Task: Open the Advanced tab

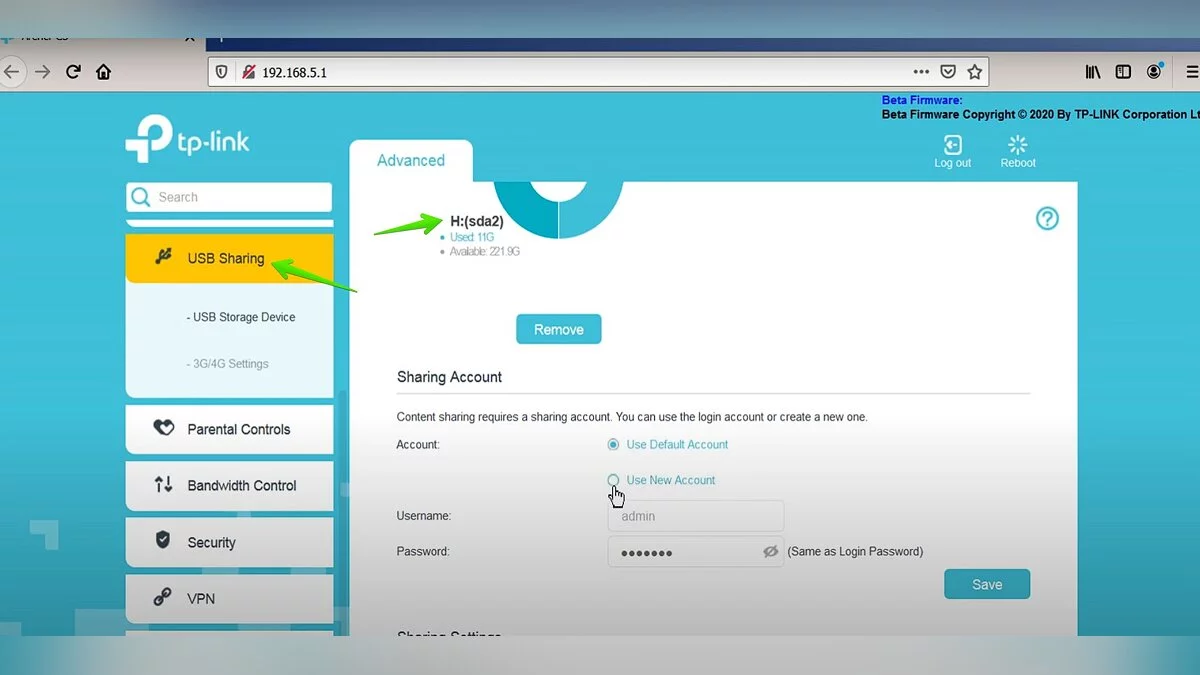Action: tap(410, 160)
